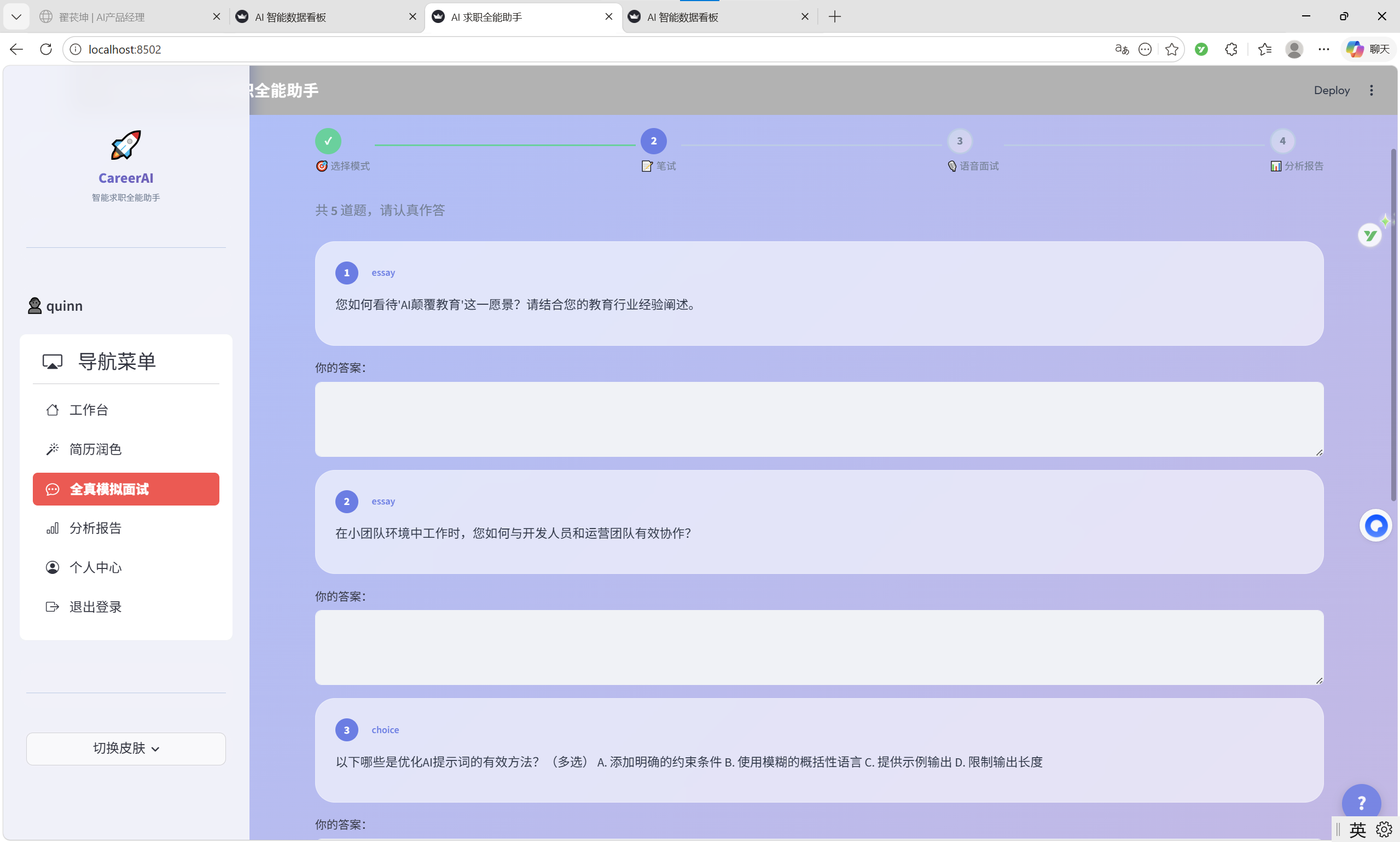This screenshot has width=1400, height=842.
Task: Open the floating question mark help button
Action: tap(1361, 802)
